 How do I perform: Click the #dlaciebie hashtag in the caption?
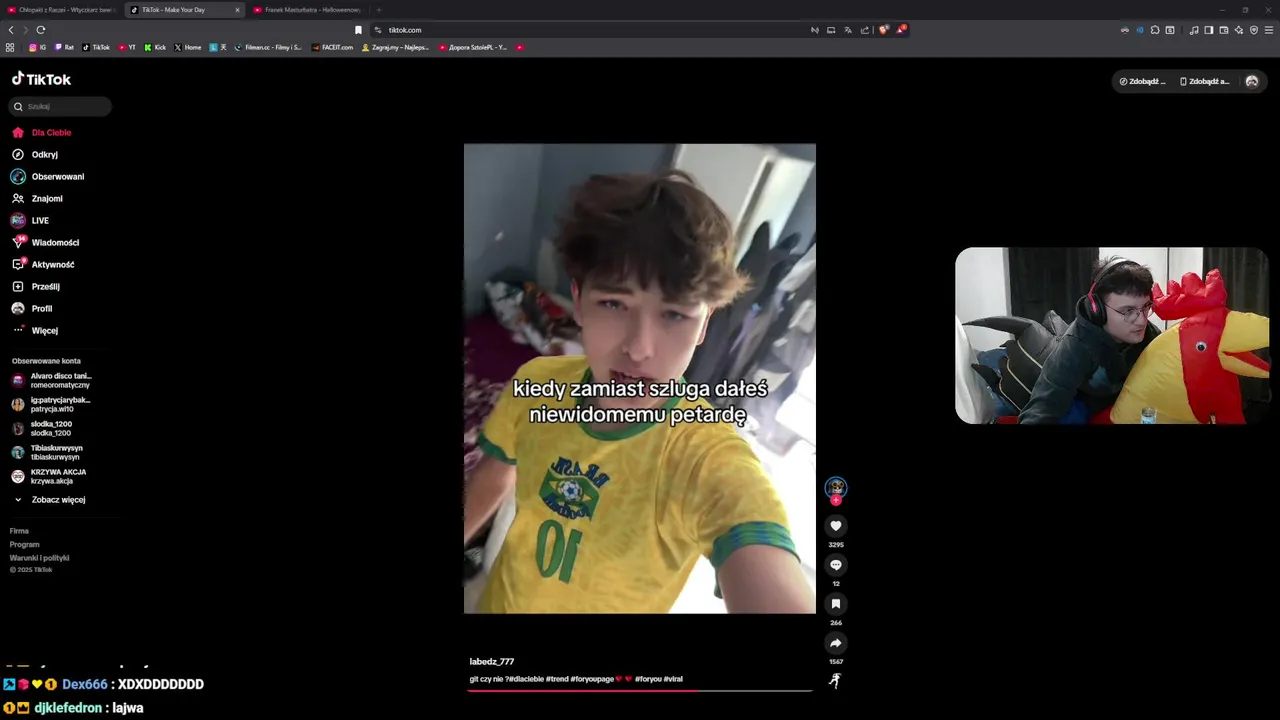(x=525, y=679)
